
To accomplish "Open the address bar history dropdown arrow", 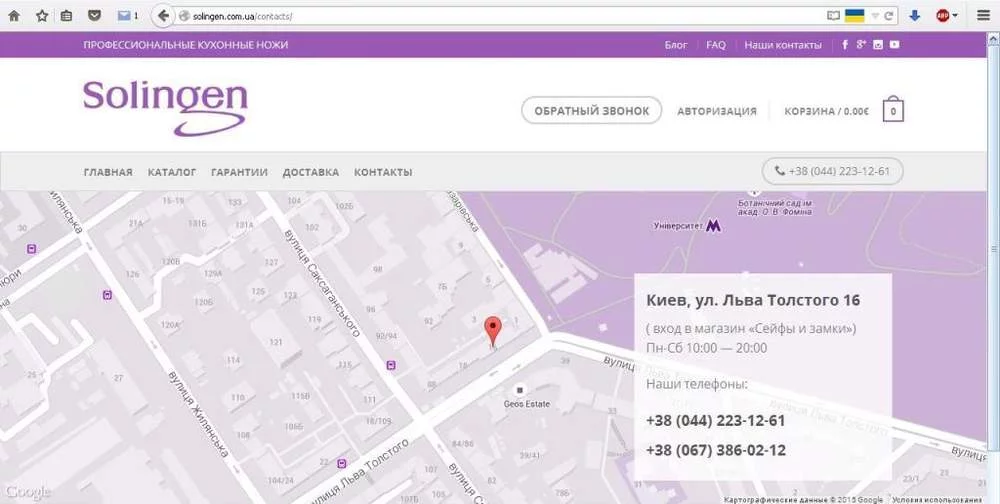I will pyautogui.click(x=875, y=17).
